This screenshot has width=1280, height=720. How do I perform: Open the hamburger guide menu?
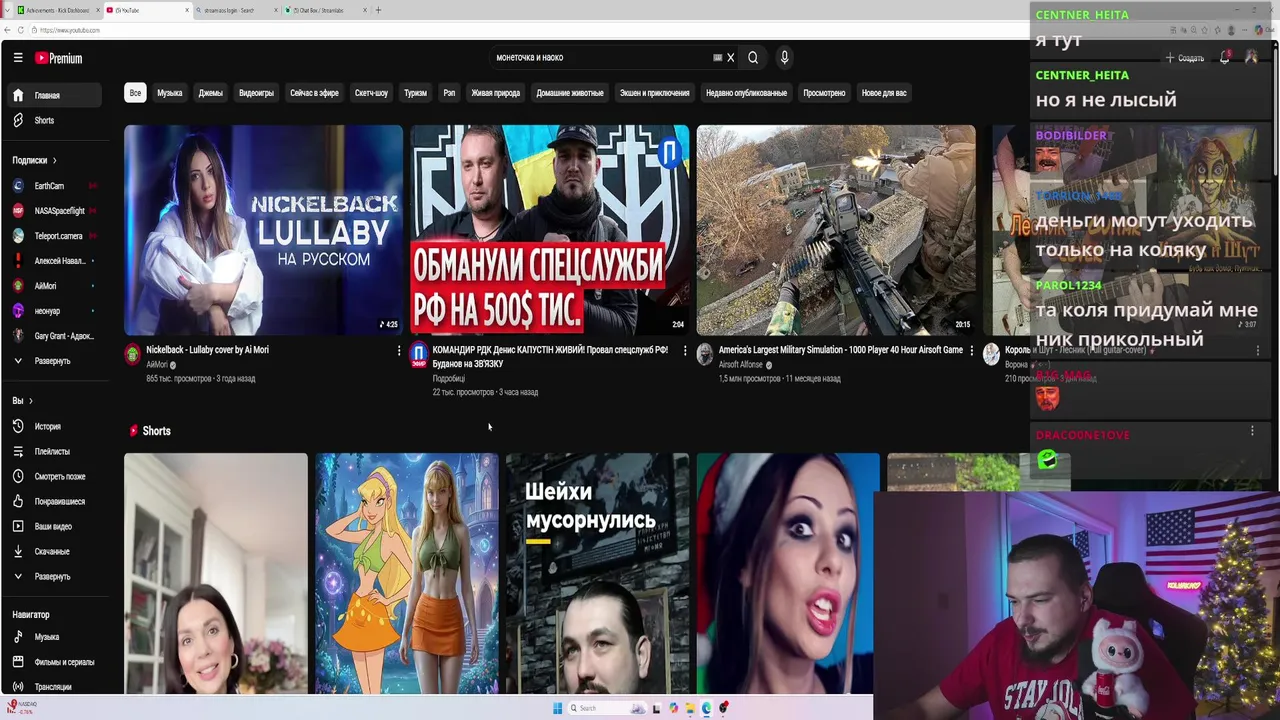(18, 58)
